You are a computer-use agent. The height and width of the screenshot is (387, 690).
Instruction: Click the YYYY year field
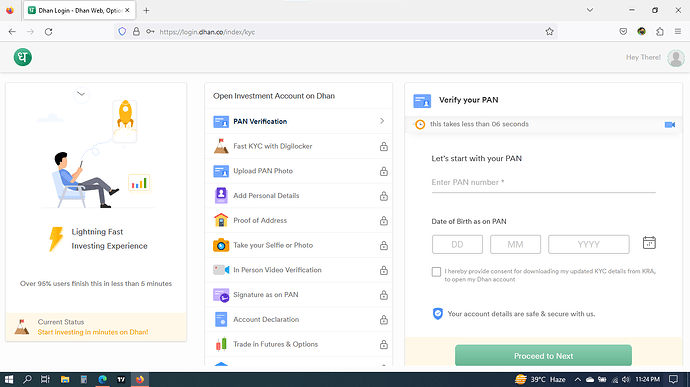click(589, 244)
